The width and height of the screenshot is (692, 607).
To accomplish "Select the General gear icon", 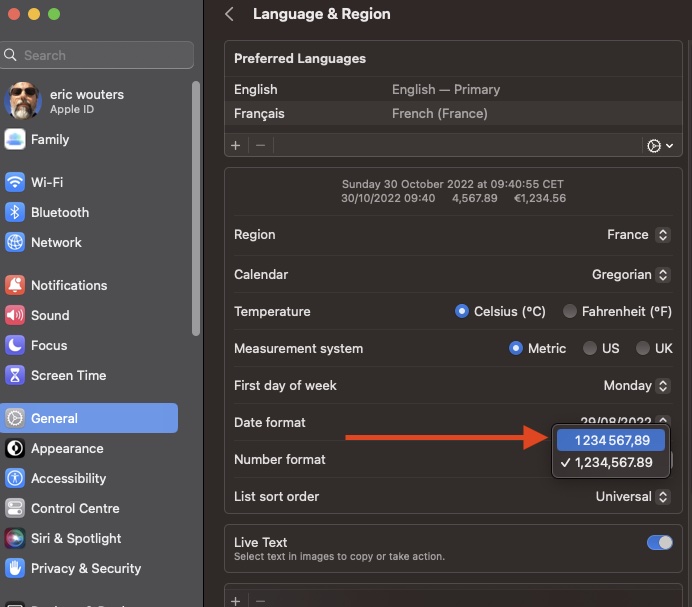I will coord(15,418).
